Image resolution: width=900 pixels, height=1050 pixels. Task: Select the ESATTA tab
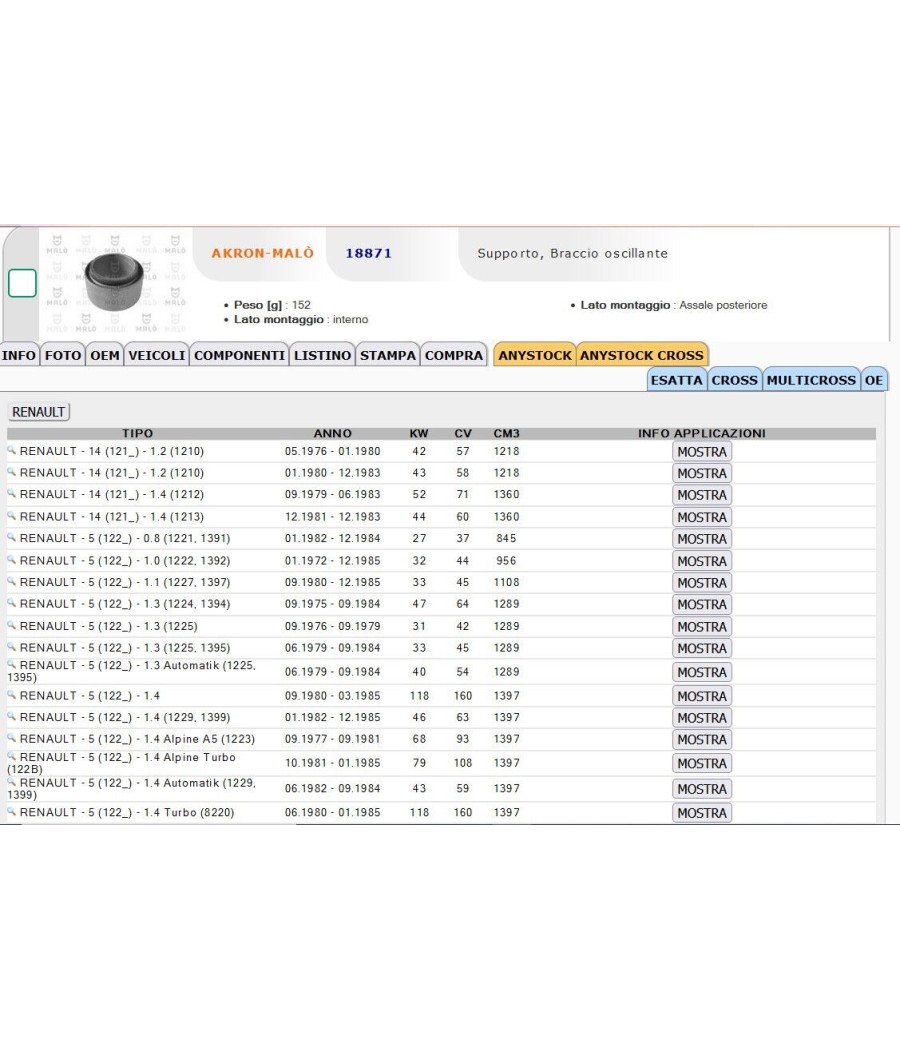[676, 380]
